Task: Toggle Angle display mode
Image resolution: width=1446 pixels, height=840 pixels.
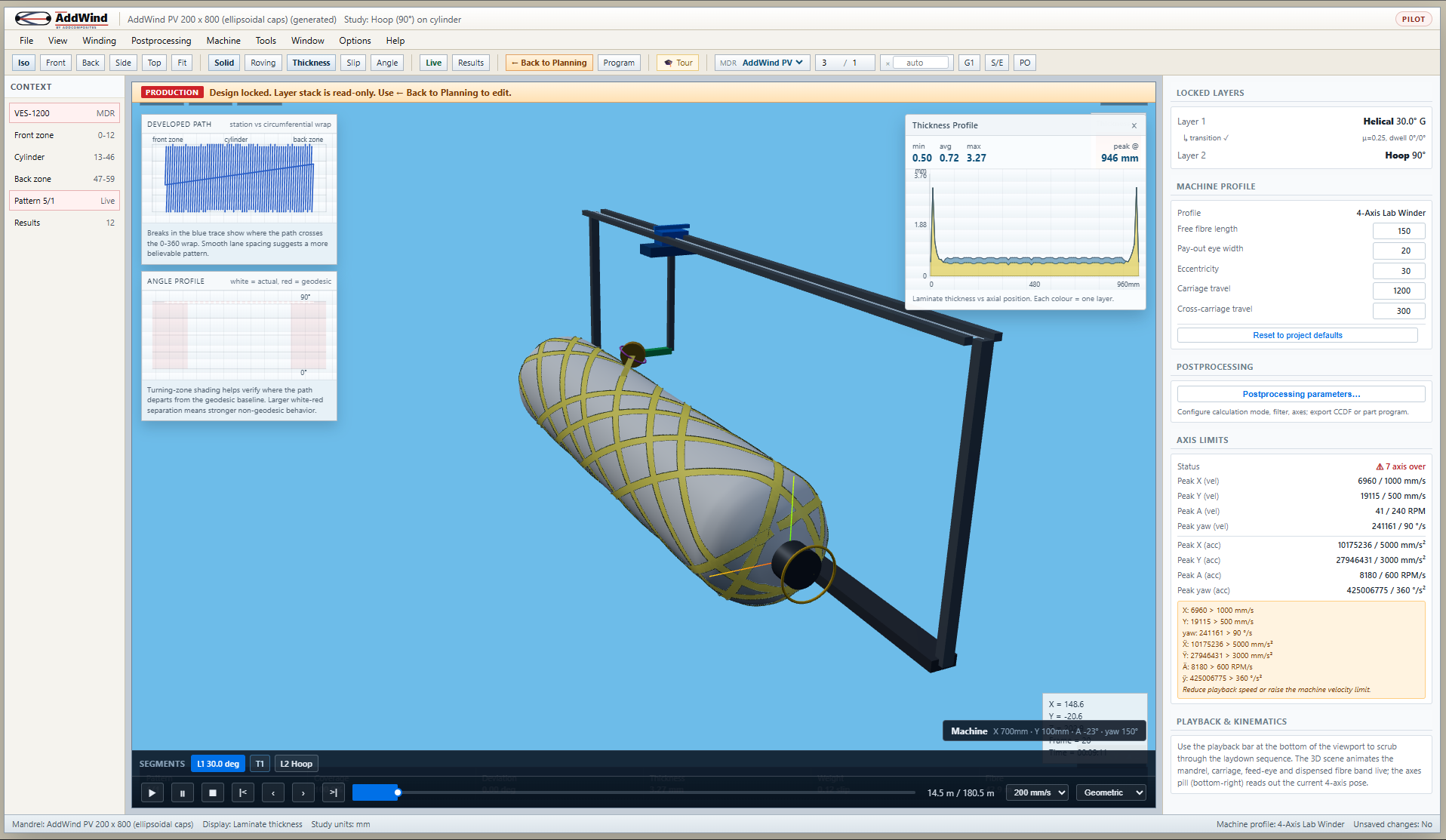Action: point(387,63)
